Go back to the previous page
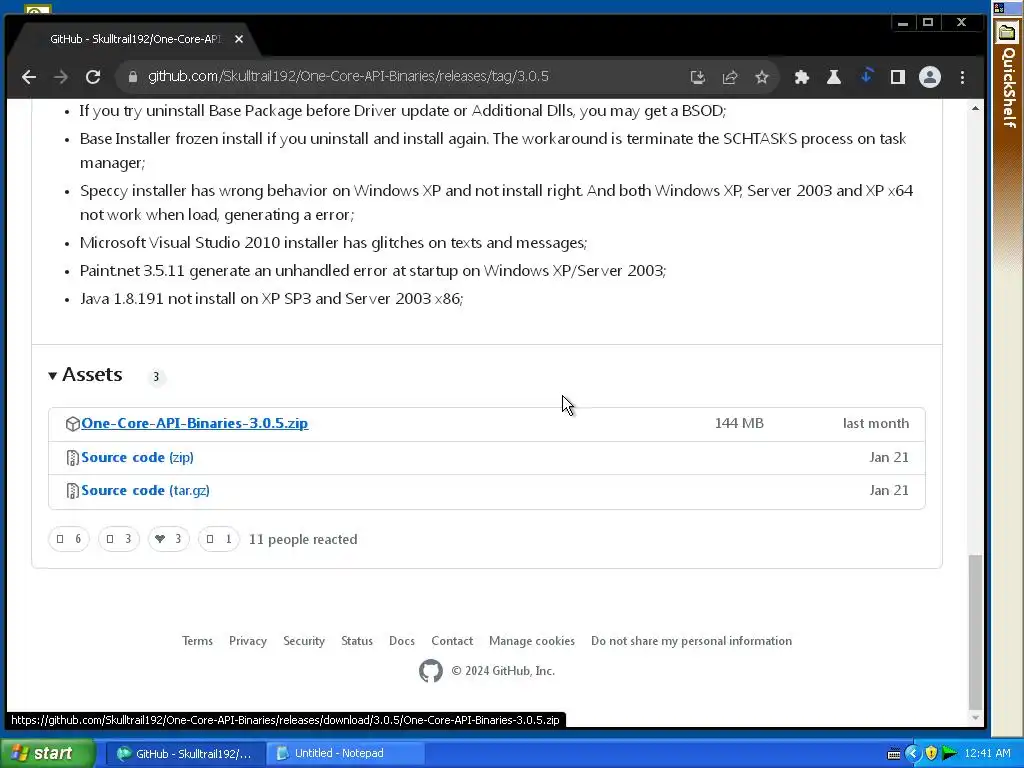This screenshot has height=768, width=1024. [x=29, y=77]
